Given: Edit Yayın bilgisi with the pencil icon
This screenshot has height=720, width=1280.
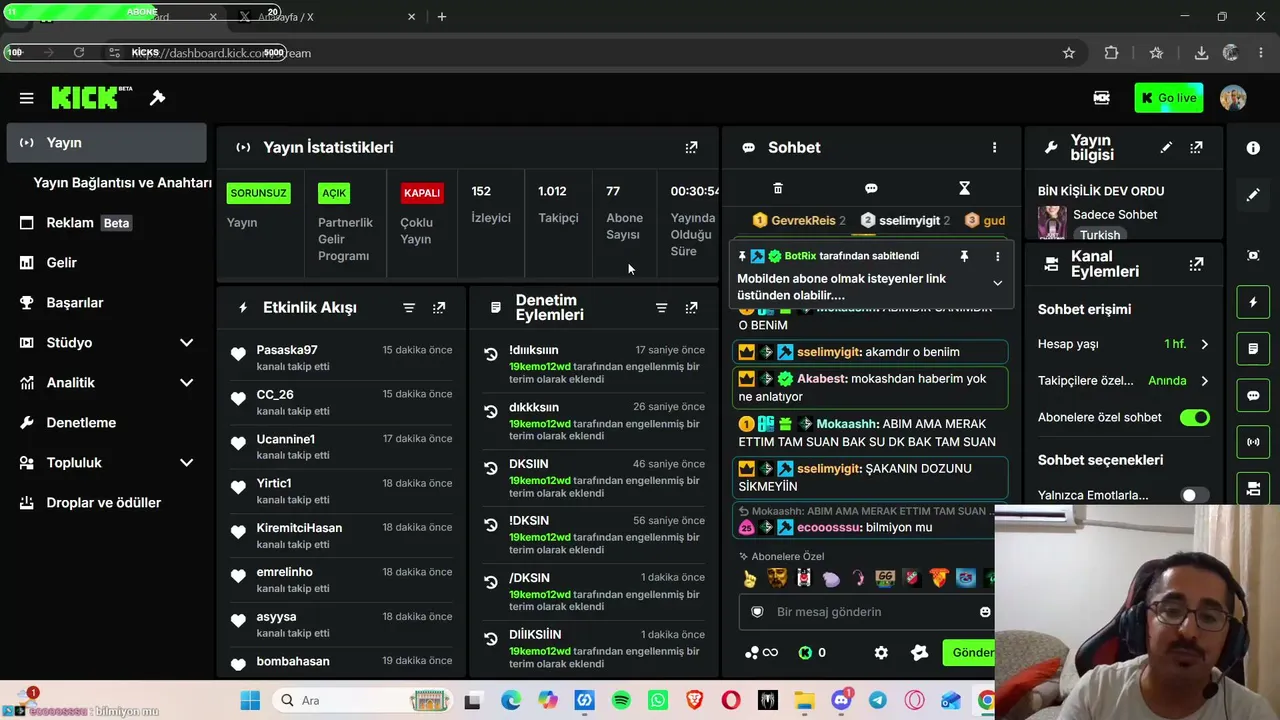Looking at the screenshot, I should tap(1166, 147).
